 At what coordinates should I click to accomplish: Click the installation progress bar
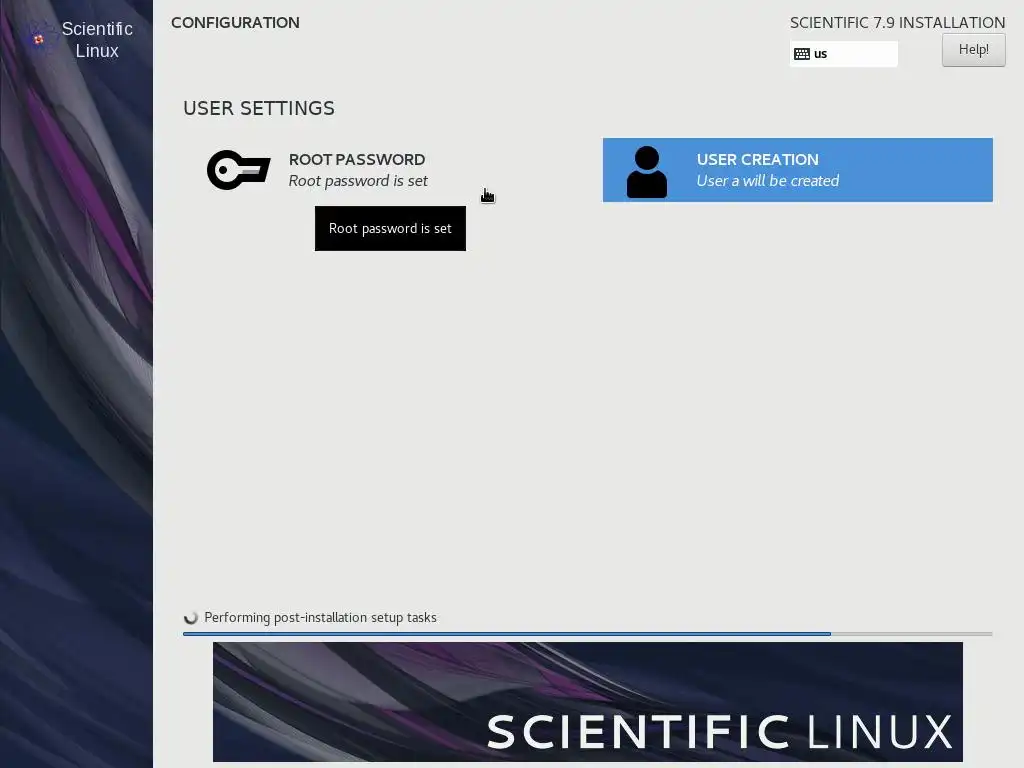tap(588, 633)
